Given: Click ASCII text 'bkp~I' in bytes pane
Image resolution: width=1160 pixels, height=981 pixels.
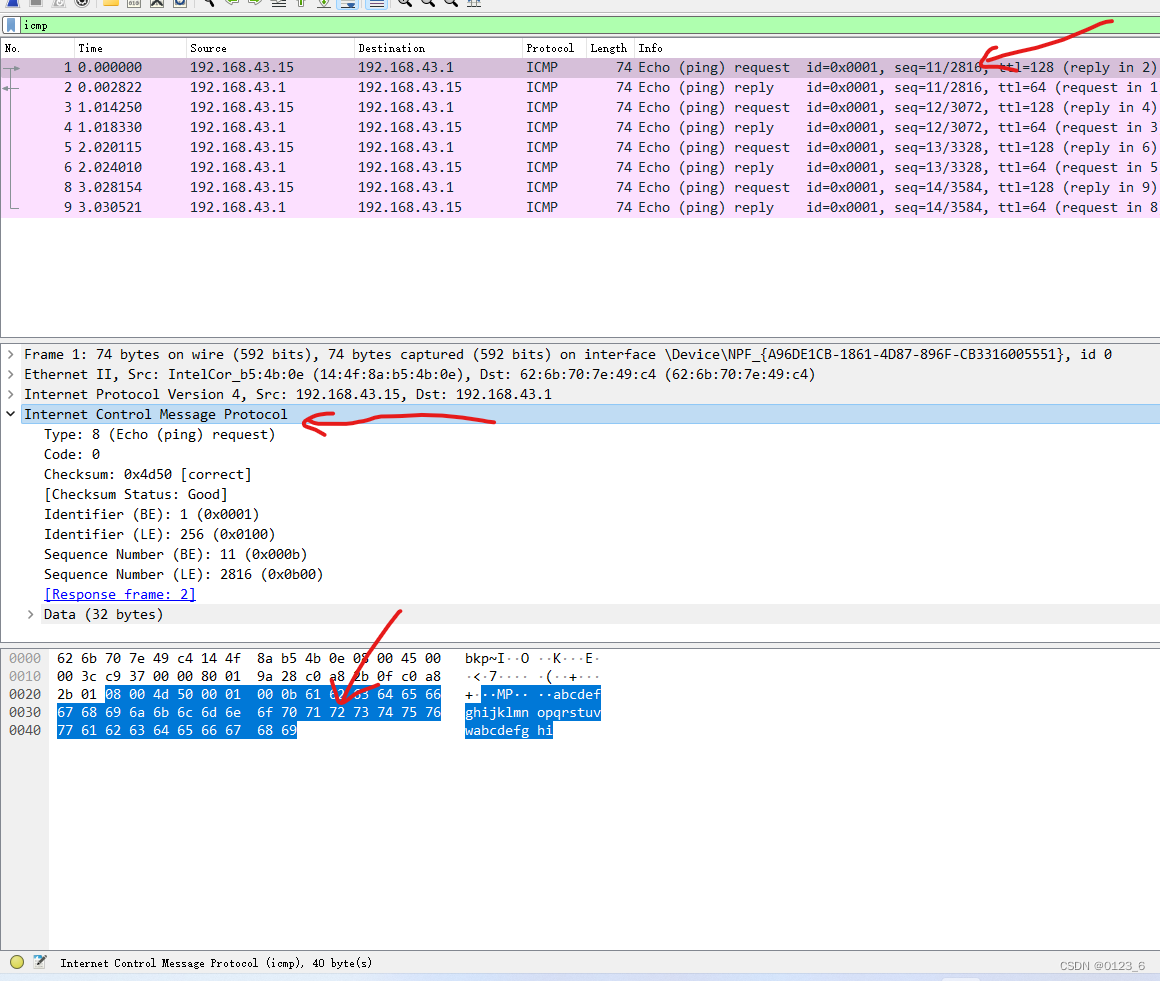Looking at the screenshot, I should coord(485,658).
